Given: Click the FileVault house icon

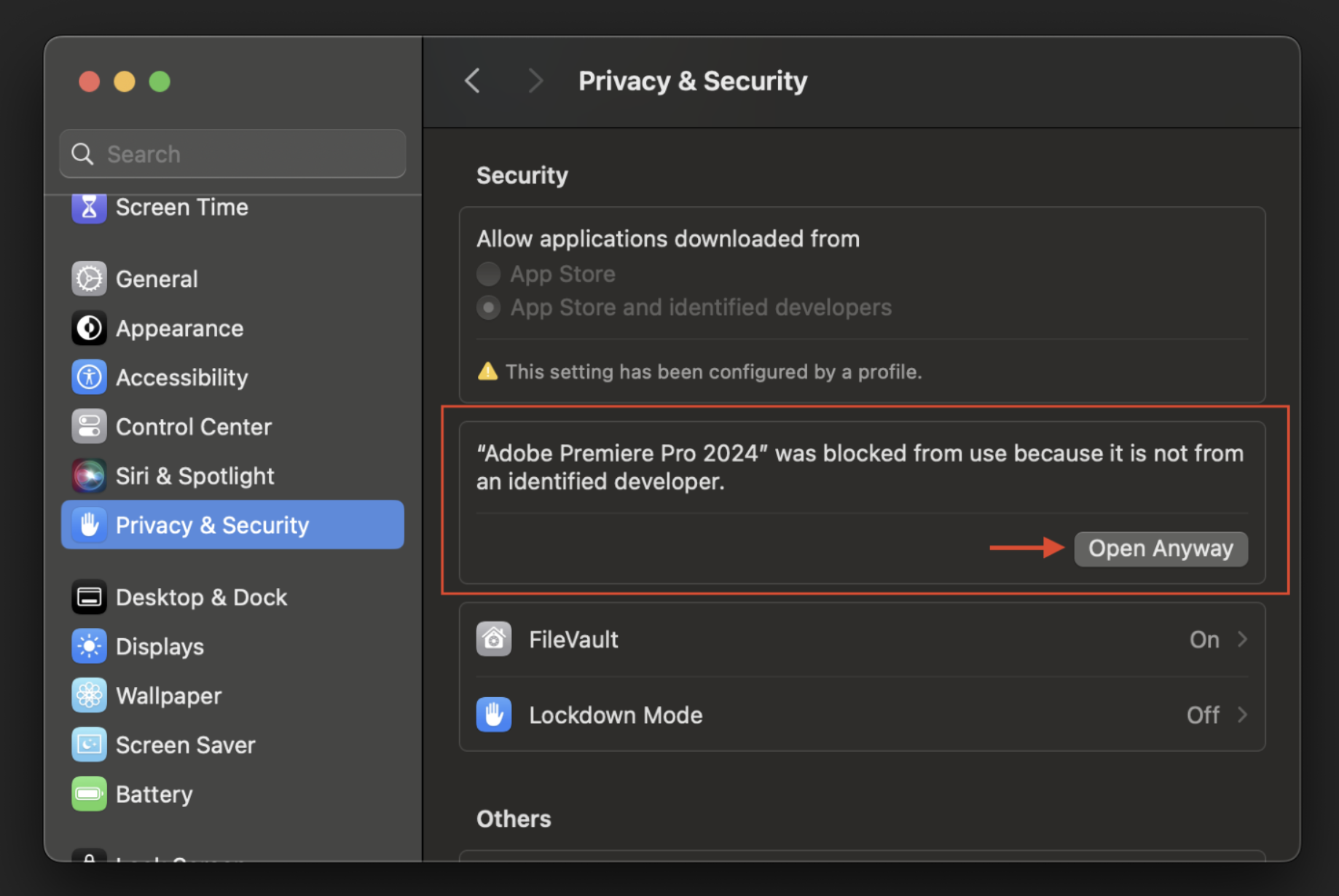Looking at the screenshot, I should click(493, 639).
